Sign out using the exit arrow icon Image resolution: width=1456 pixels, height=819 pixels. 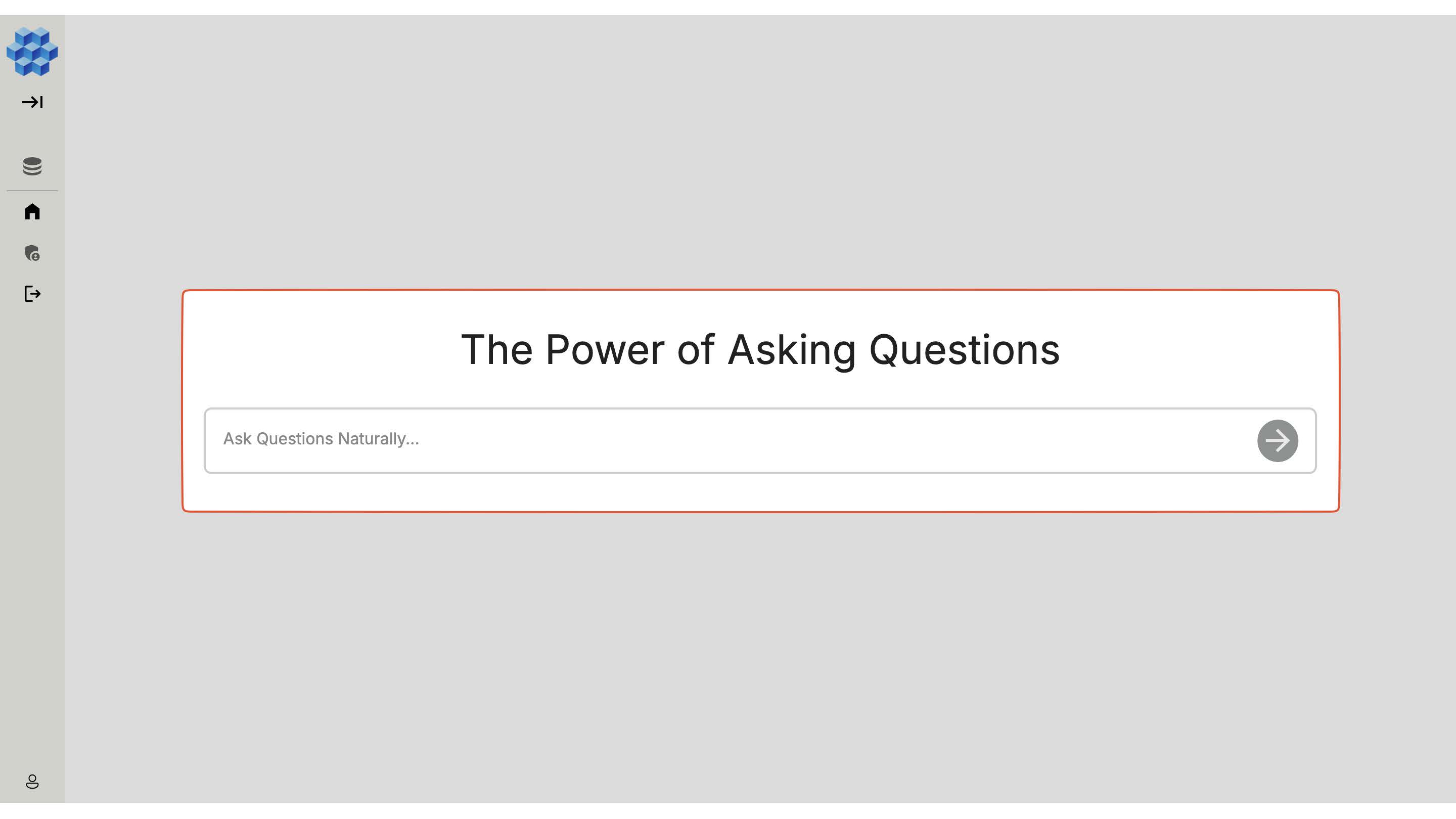[32, 294]
